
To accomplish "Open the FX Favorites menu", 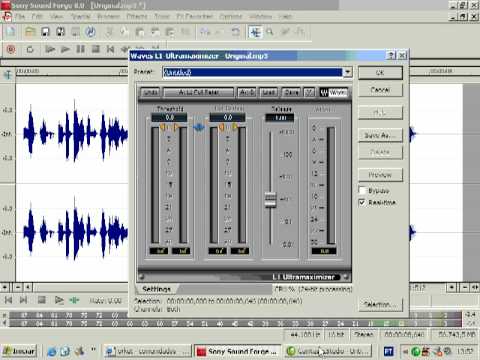I will [x=195, y=16].
